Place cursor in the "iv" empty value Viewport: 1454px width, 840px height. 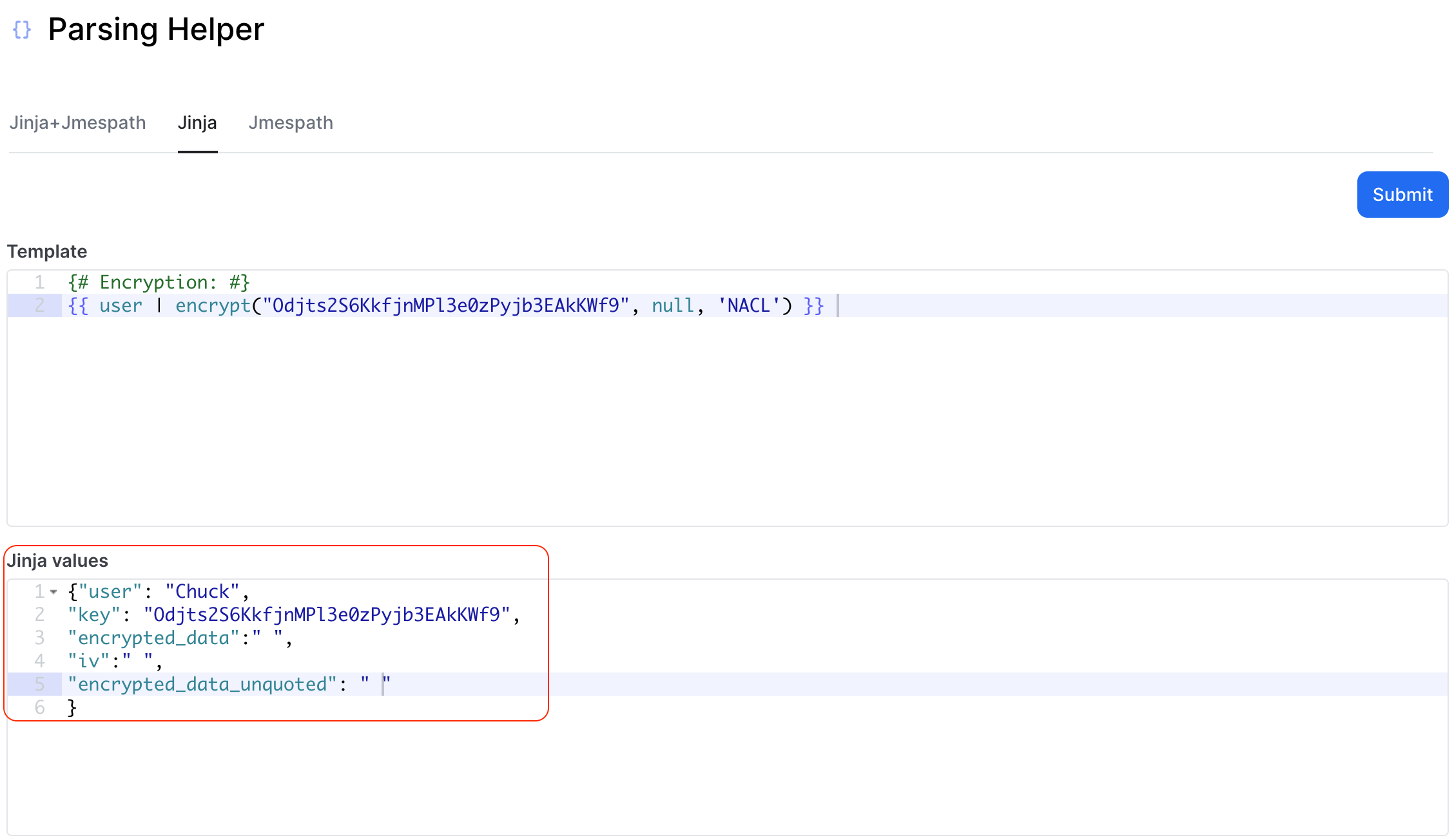[x=138, y=661]
